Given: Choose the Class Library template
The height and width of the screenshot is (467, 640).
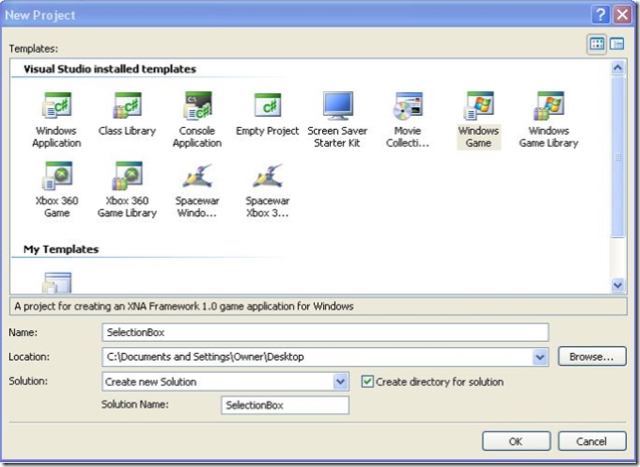Looking at the screenshot, I should 127,114.
